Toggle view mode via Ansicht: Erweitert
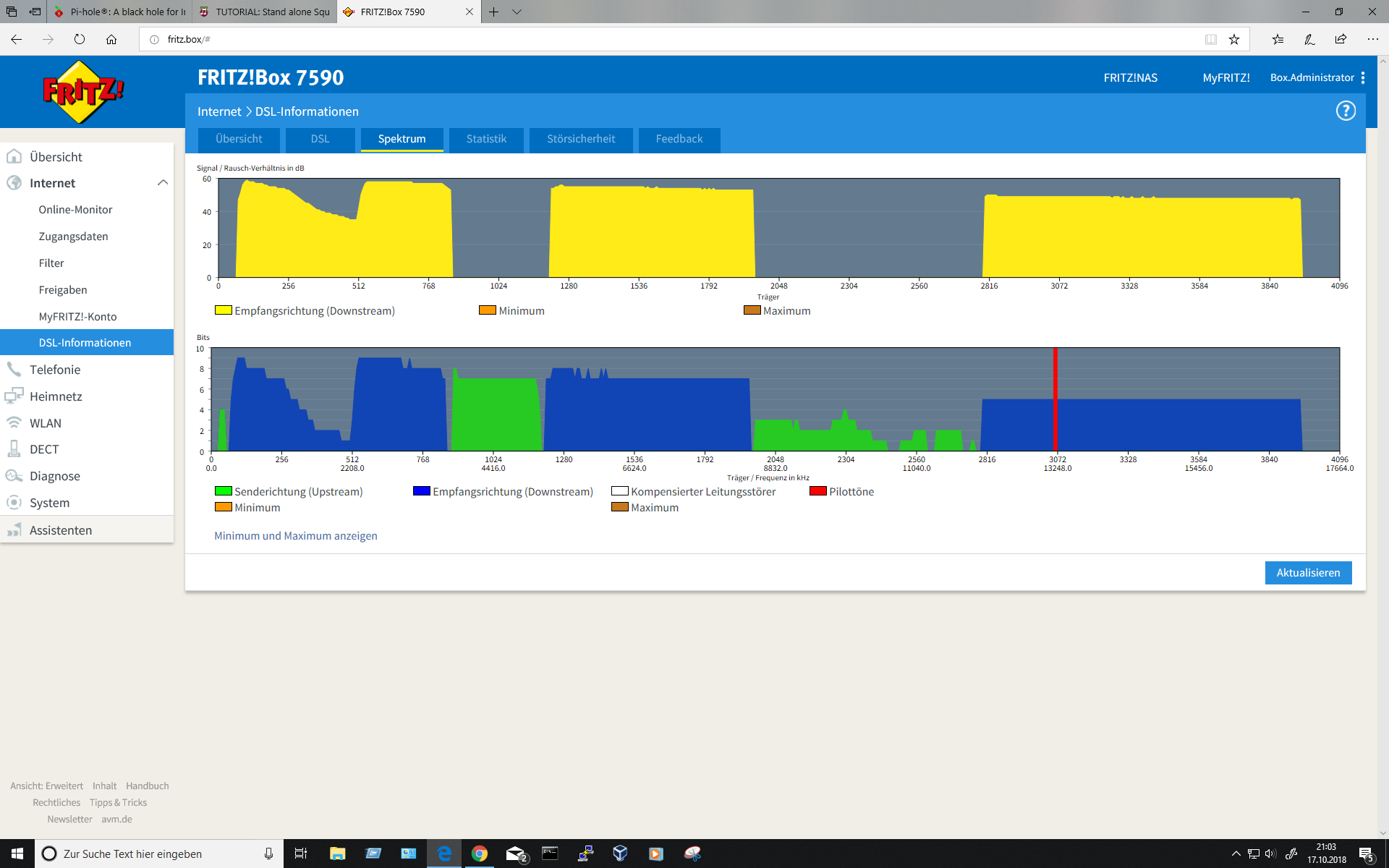Image resolution: width=1389 pixels, height=868 pixels. pyautogui.click(x=46, y=786)
